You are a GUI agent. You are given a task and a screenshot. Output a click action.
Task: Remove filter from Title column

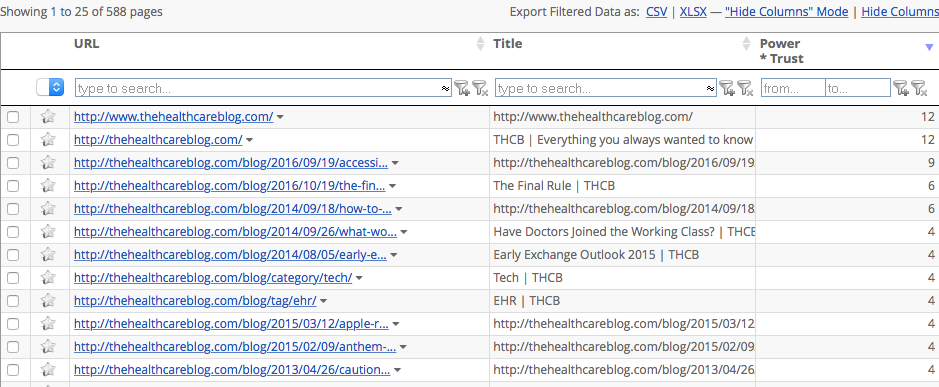point(744,89)
